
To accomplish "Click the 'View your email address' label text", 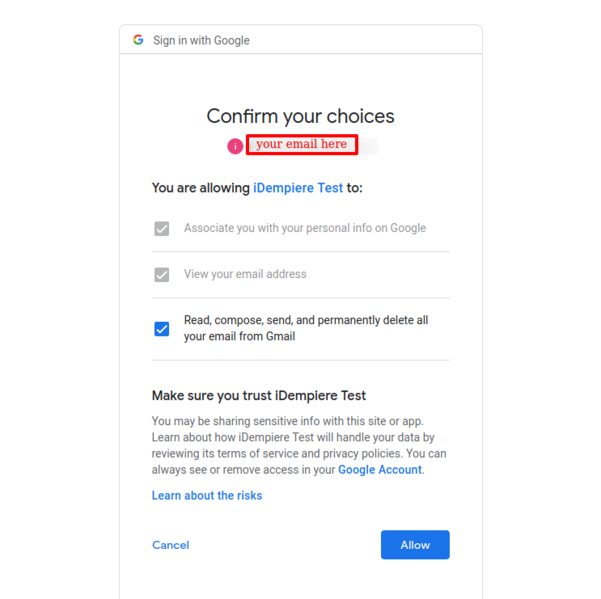I will click(x=245, y=274).
